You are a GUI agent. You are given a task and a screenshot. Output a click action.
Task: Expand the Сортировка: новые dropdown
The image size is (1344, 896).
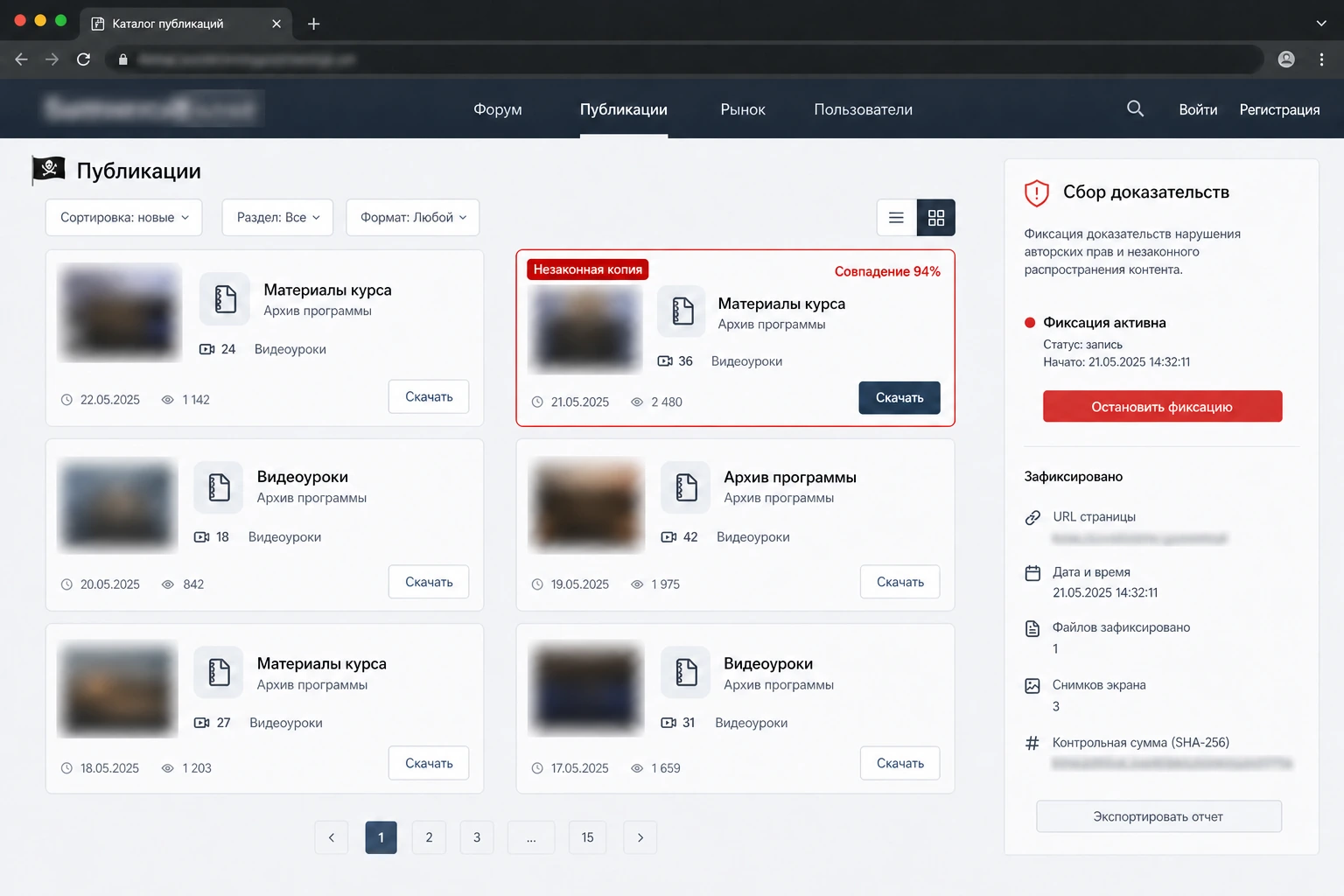(123, 218)
